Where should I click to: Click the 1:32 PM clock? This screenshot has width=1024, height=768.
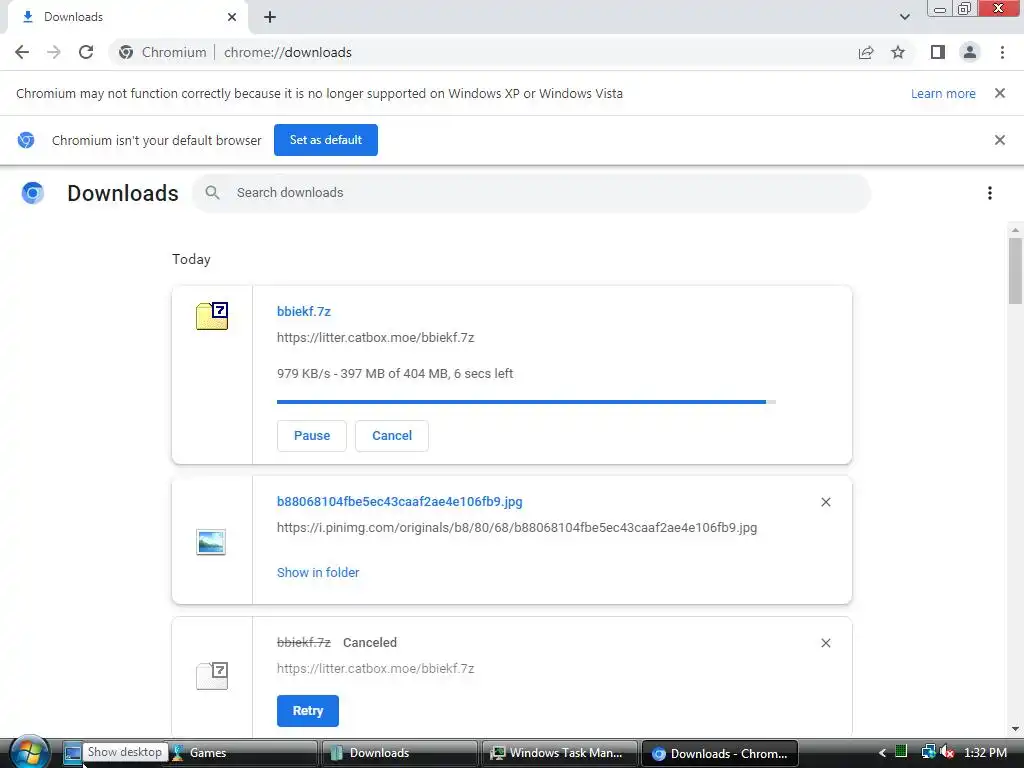point(985,753)
